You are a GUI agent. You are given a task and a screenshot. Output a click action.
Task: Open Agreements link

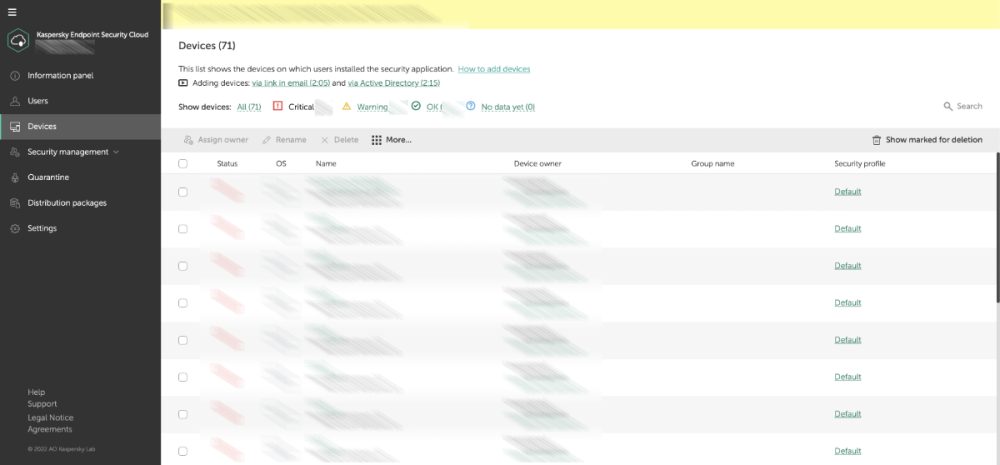[50, 429]
